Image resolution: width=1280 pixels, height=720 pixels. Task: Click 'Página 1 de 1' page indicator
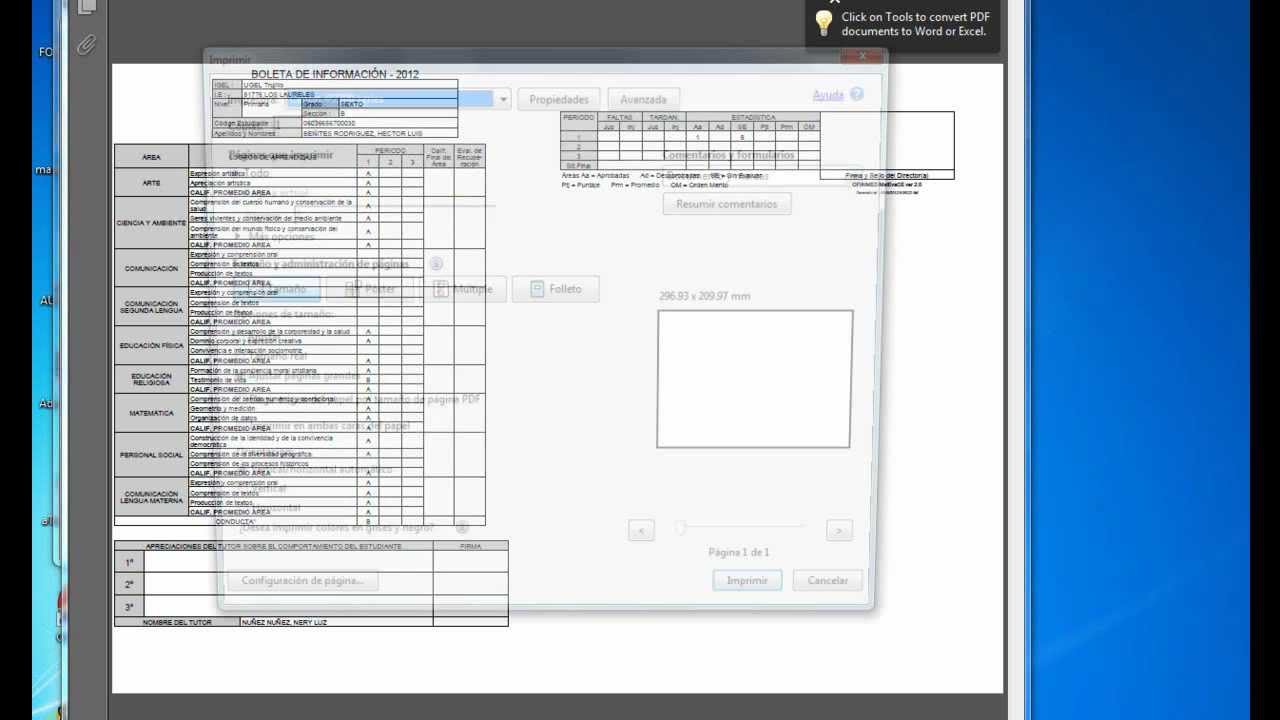[739, 552]
